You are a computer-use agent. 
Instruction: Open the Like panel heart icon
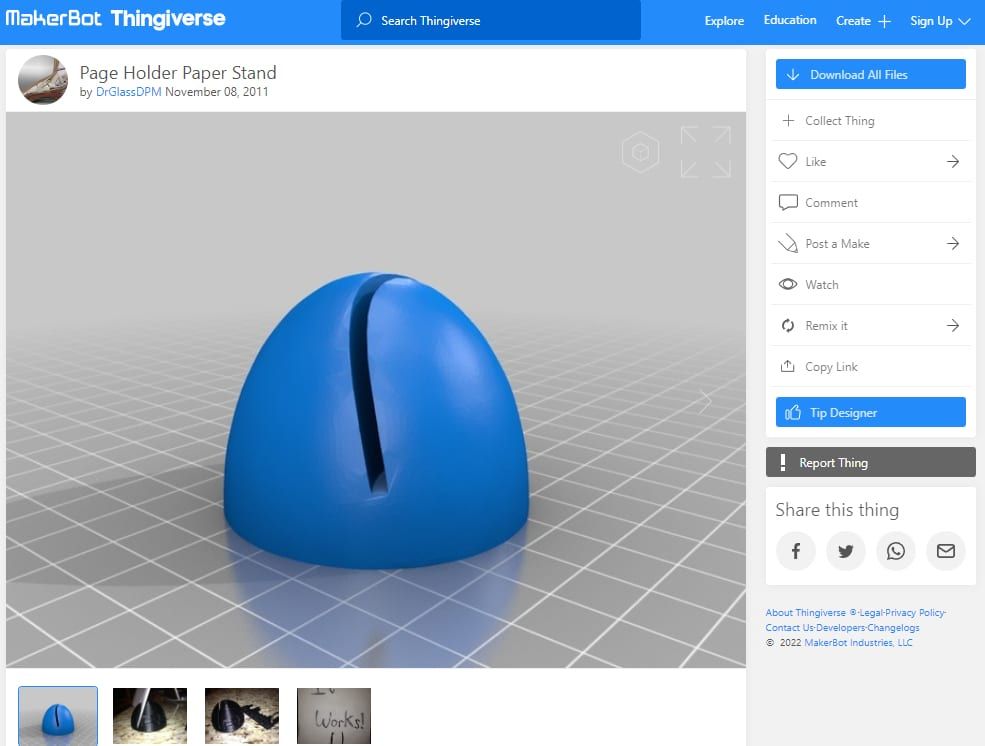[789, 161]
